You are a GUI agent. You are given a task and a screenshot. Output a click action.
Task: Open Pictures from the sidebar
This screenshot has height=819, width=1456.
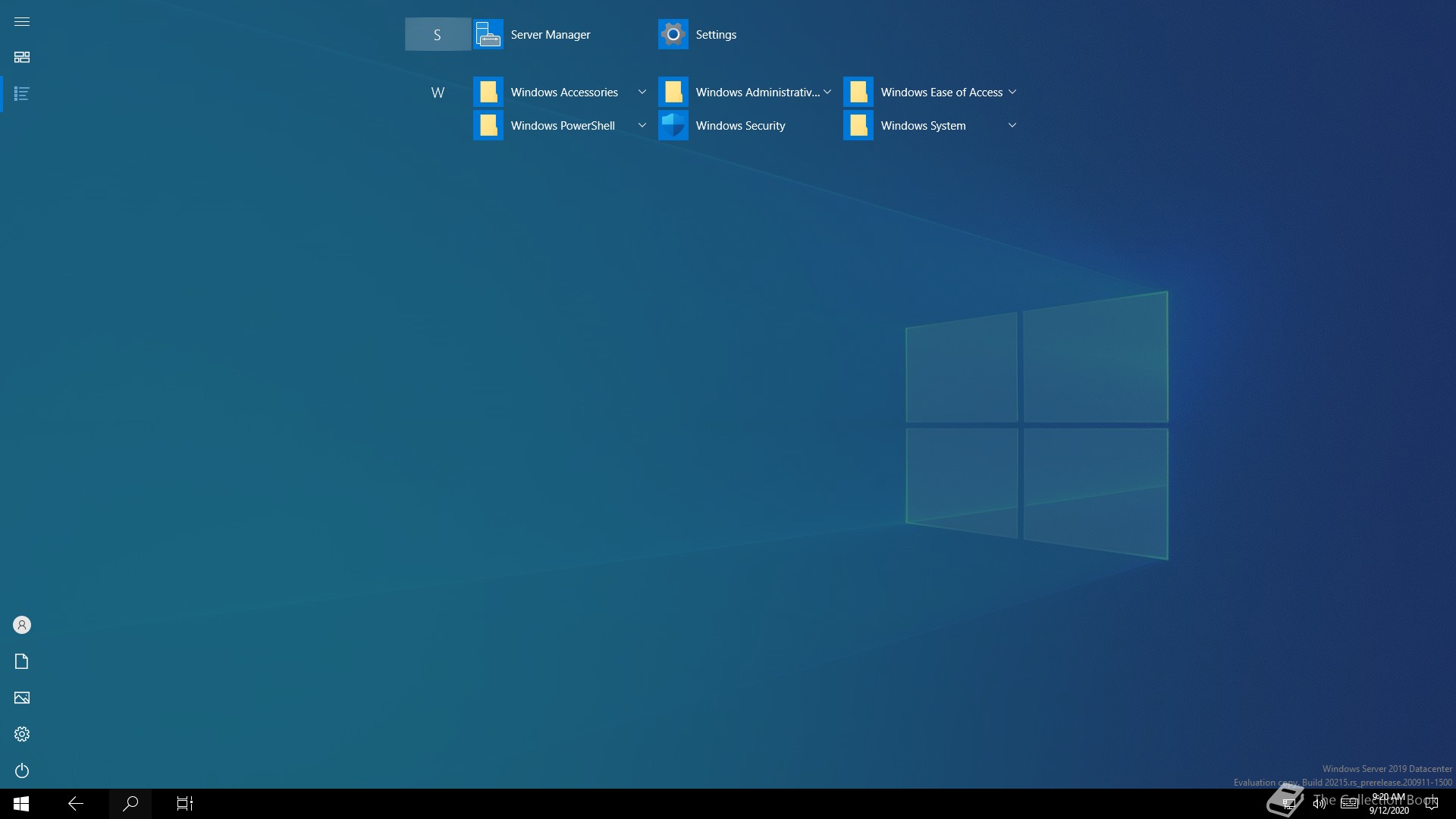point(22,698)
